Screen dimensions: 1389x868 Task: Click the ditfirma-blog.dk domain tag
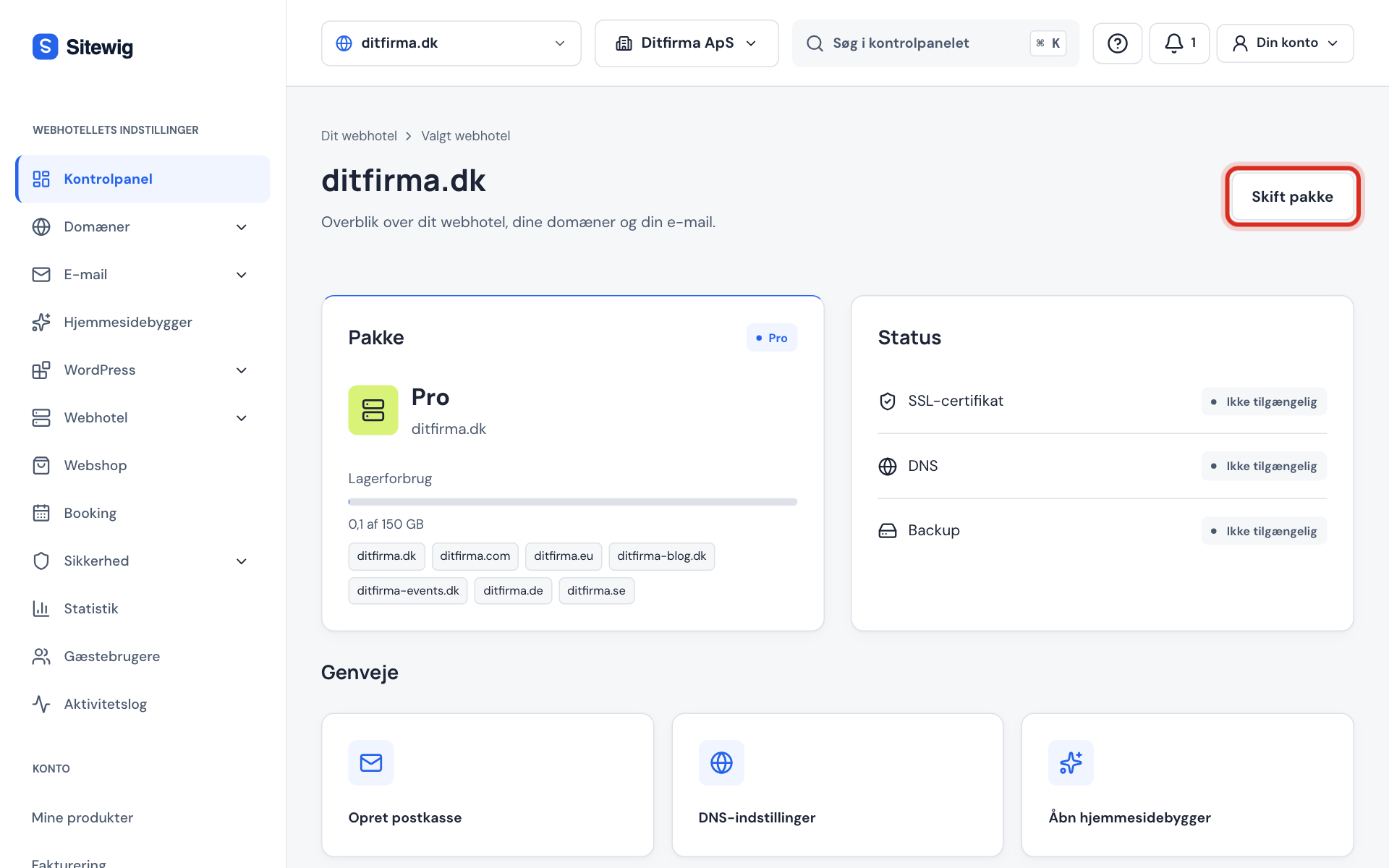click(661, 556)
